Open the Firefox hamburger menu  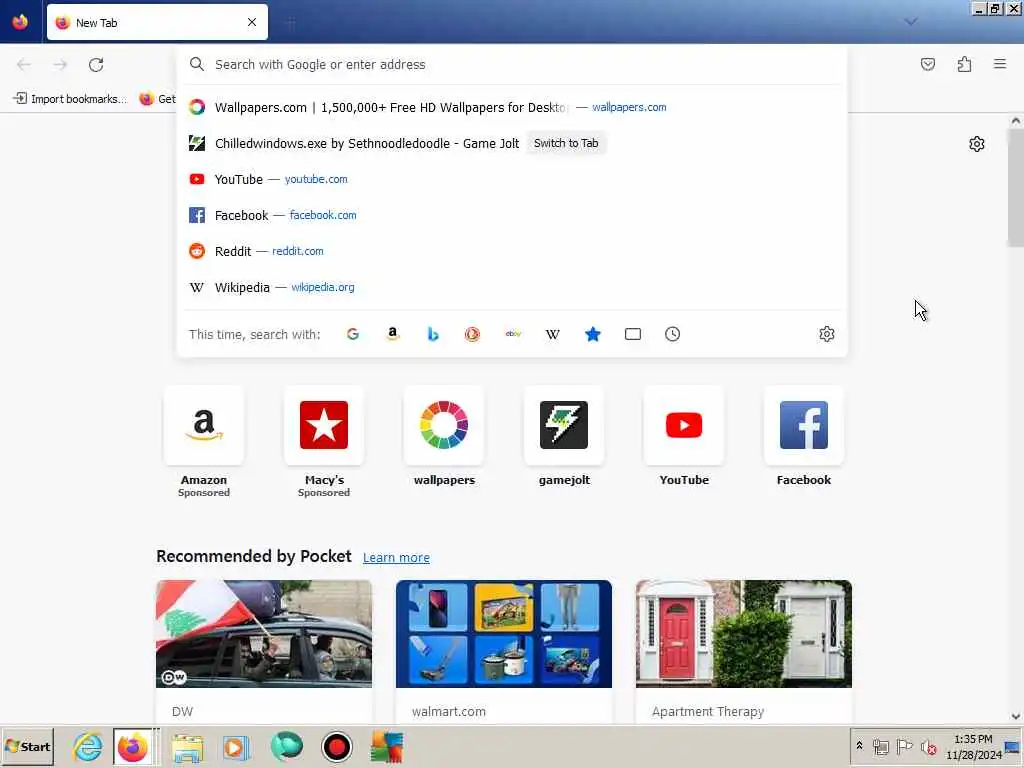(x=1000, y=64)
